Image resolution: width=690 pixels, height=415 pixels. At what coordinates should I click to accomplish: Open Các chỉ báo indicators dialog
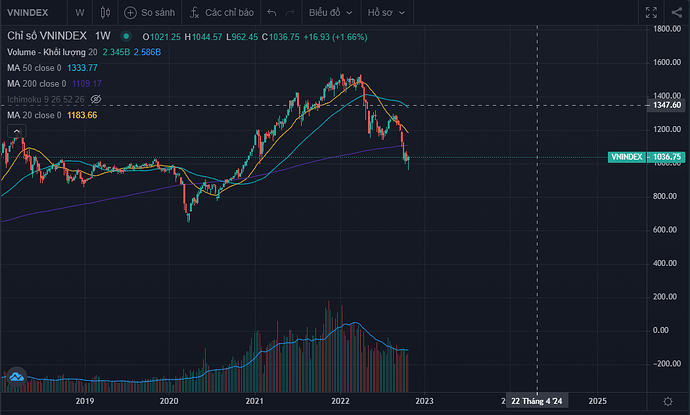(222, 12)
